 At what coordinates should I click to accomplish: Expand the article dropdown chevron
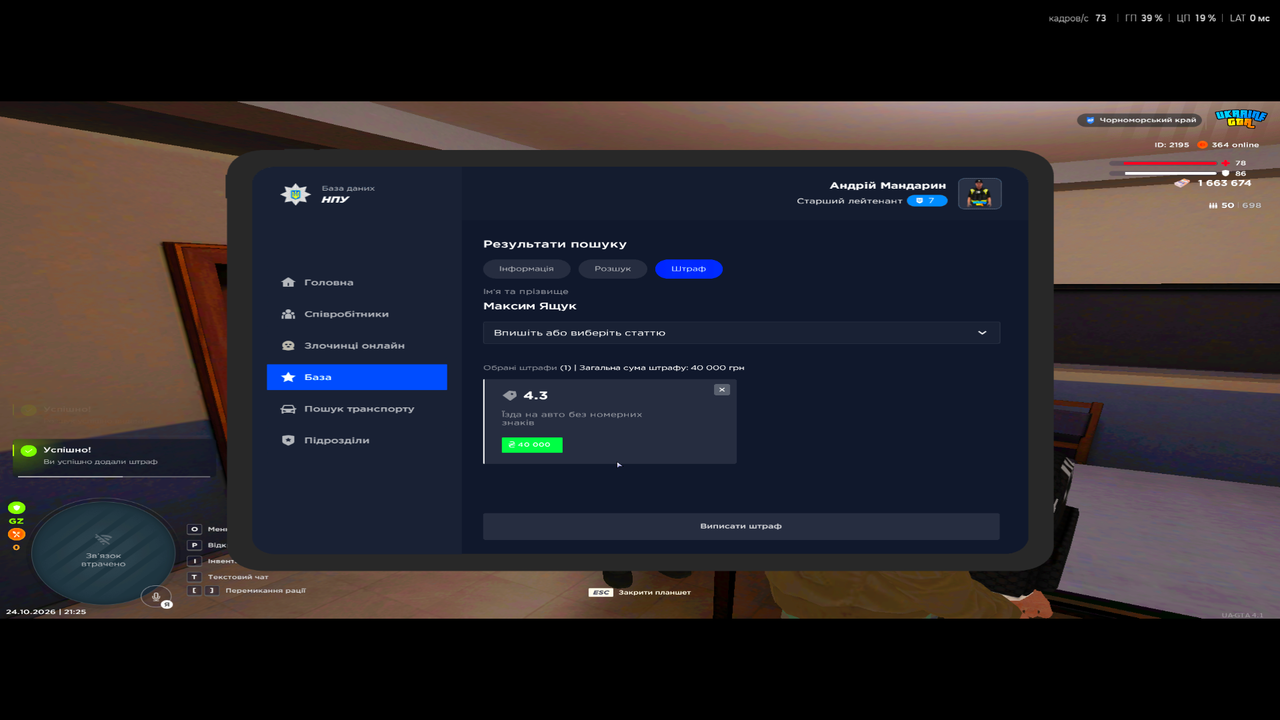[982, 333]
